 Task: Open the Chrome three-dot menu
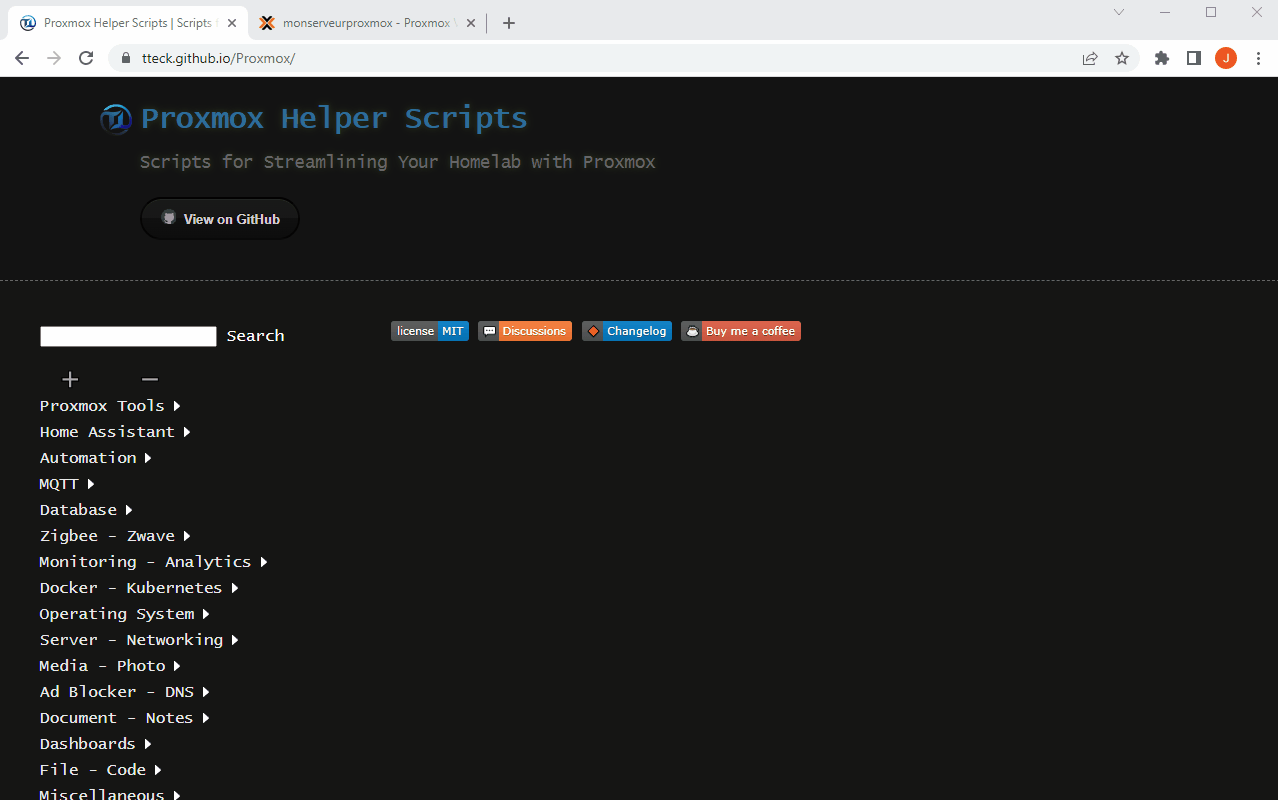pos(1258,58)
